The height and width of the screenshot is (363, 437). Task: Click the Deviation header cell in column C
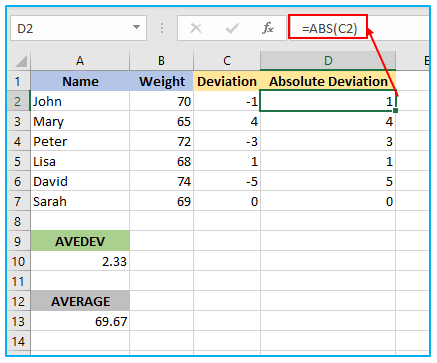click(x=227, y=81)
